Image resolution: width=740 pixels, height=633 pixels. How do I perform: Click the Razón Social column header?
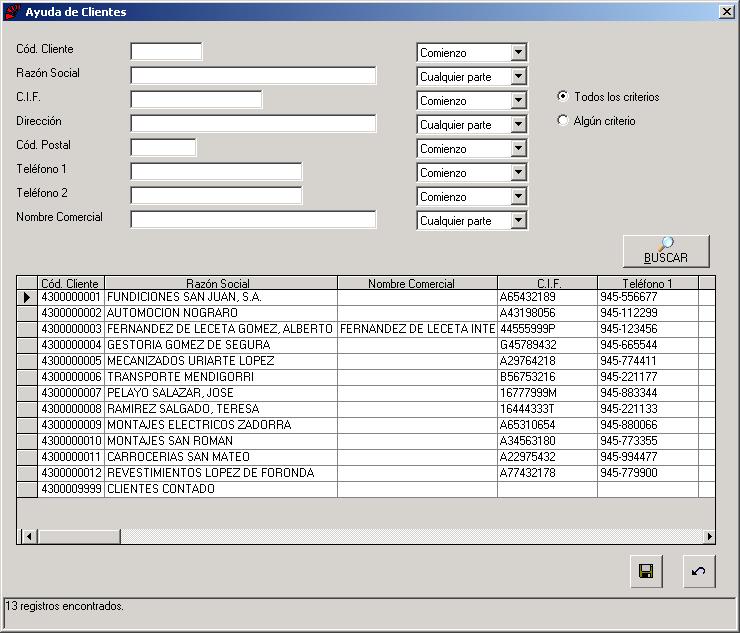point(220,283)
